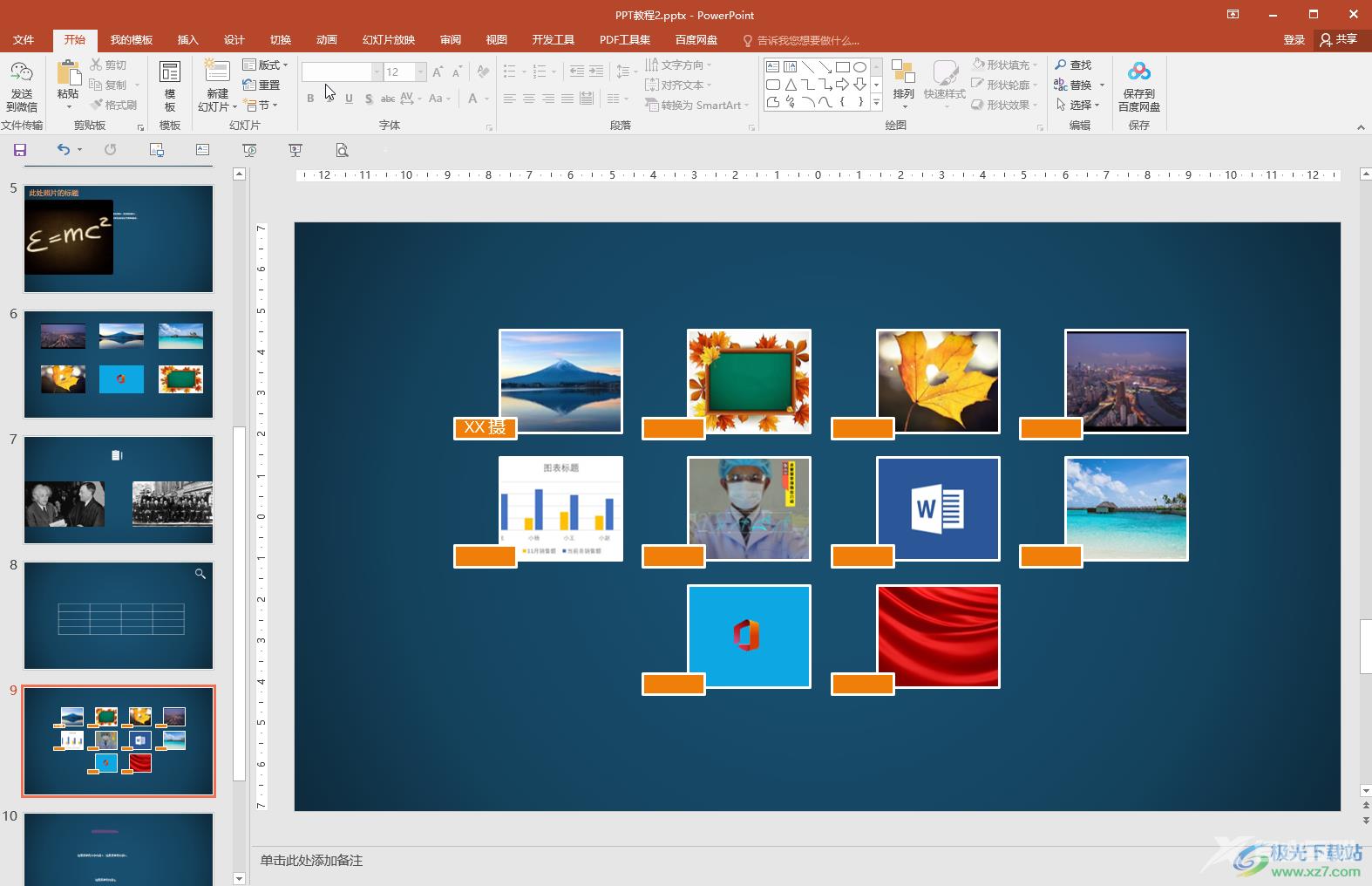Click the increase font size icon
This screenshot has height=886, width=1372.
[x=438, y=72]
